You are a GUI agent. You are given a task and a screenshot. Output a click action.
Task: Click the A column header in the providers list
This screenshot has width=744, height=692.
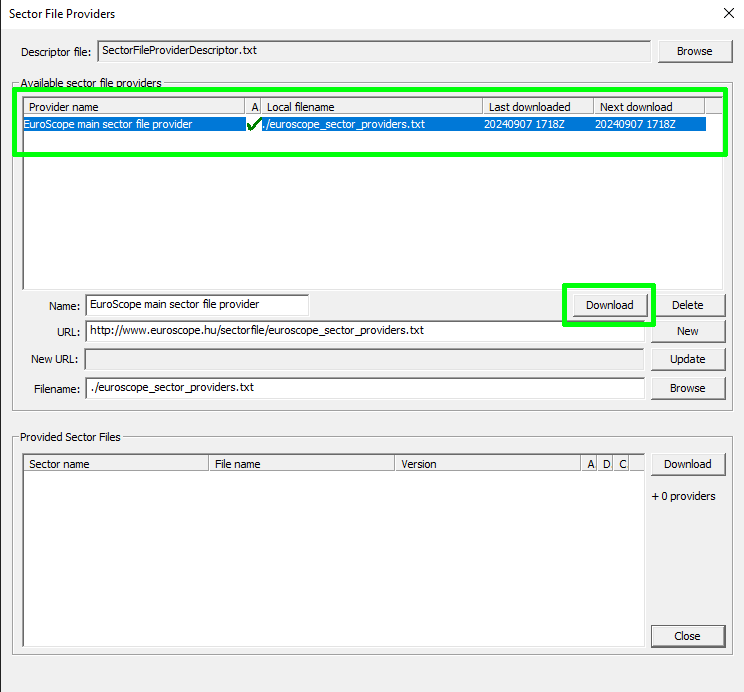pos(253,106)
